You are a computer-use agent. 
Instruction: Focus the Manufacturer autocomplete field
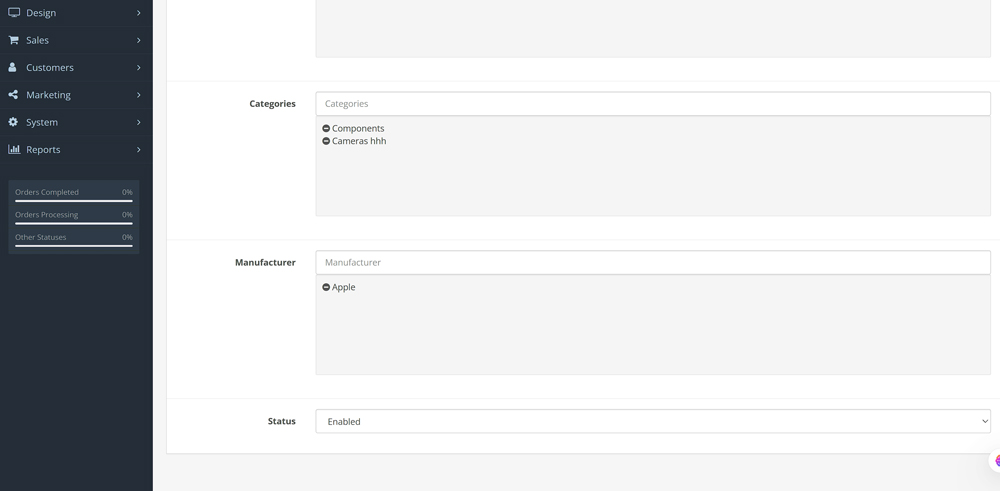pyautogui.click(x=652, y=263)
